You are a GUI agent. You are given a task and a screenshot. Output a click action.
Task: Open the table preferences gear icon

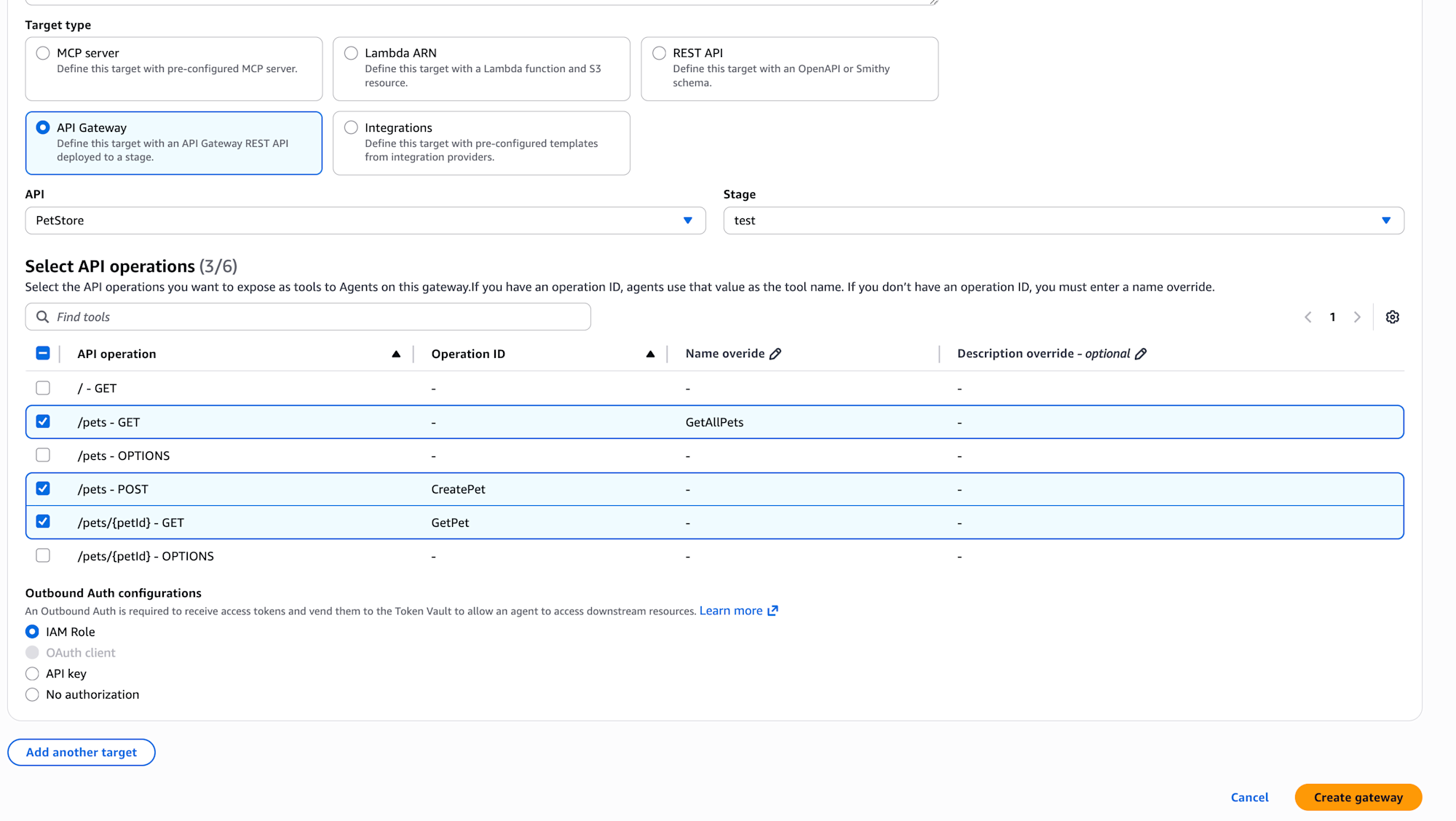tap(1392, 317)
